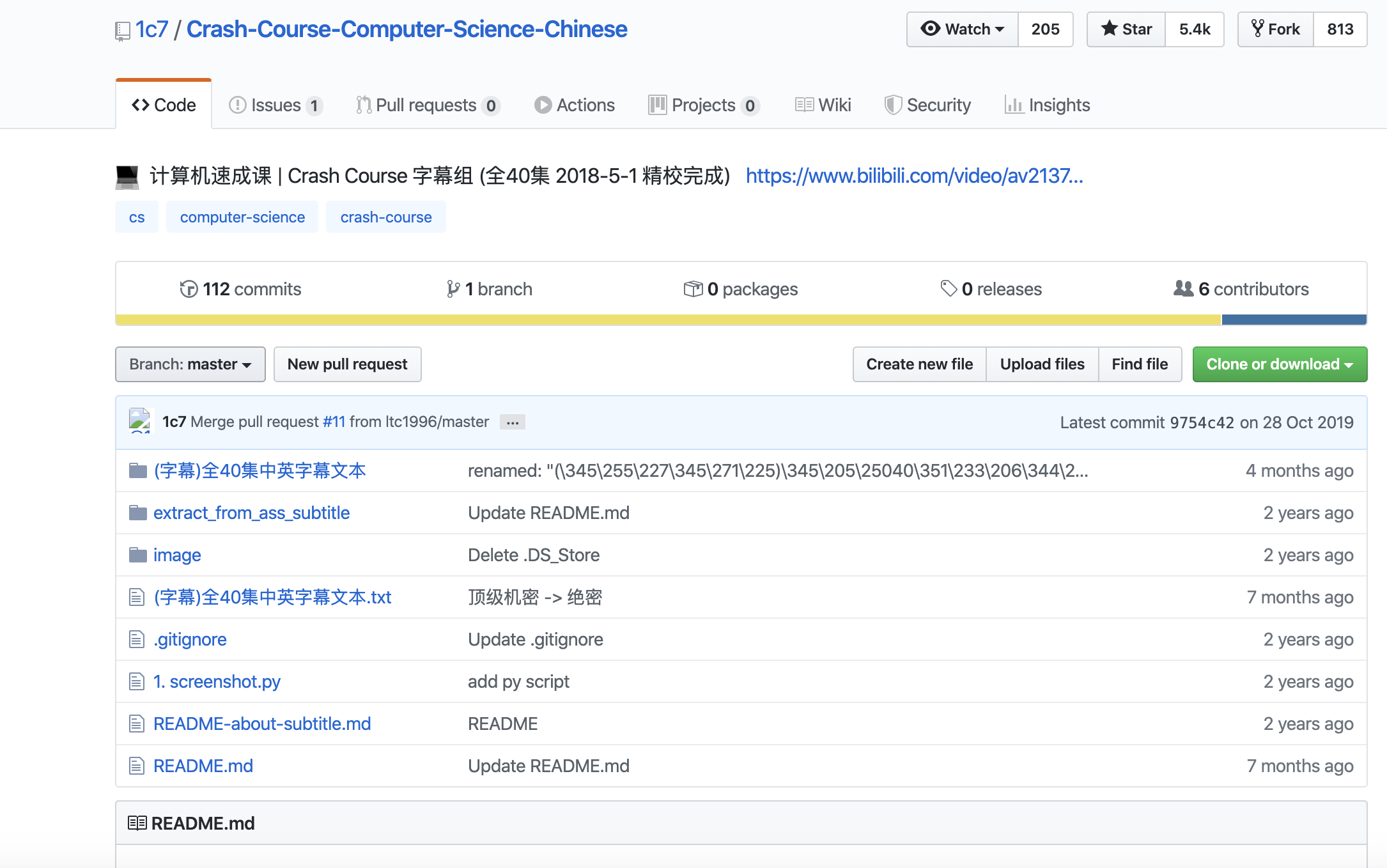Click the image folder icon
The width and height of the screenshot is (1387, 868).
point(137,555)
